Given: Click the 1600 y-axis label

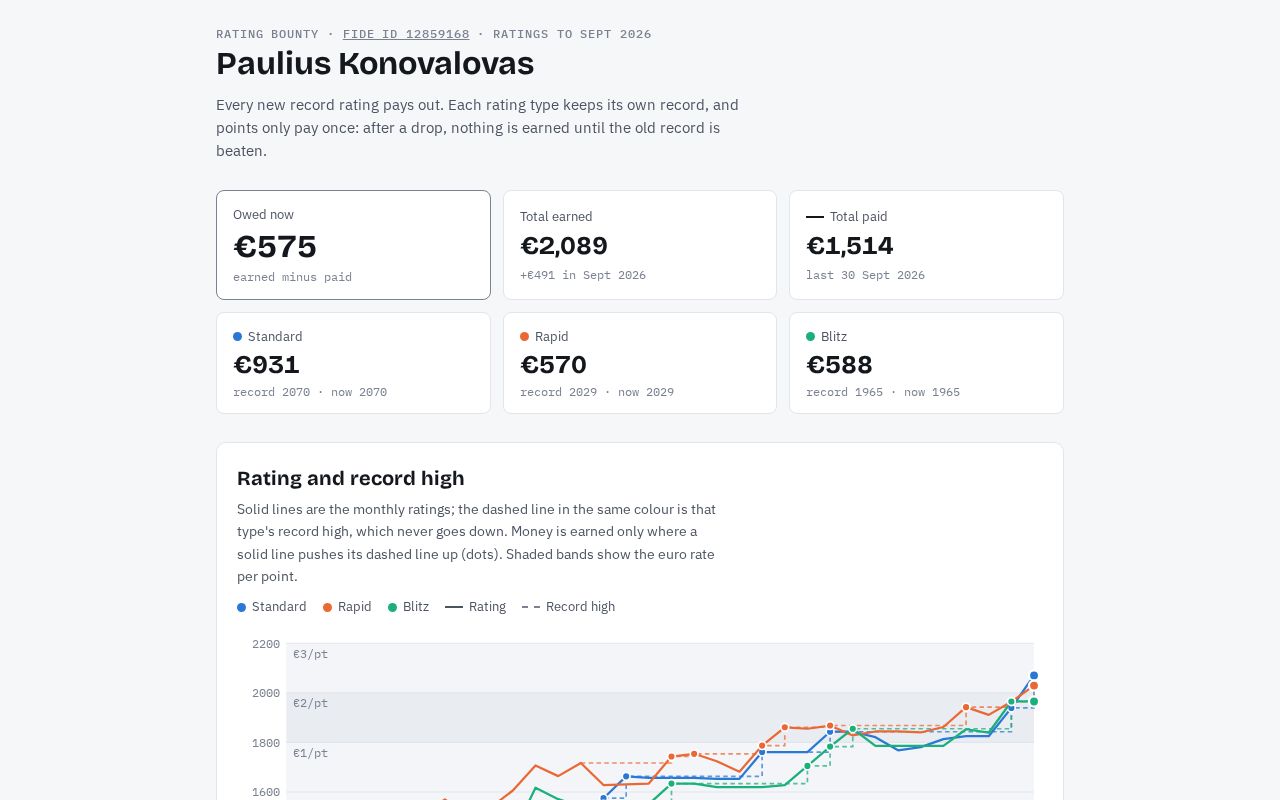Looking at the screenshot, I should (266, 792).
